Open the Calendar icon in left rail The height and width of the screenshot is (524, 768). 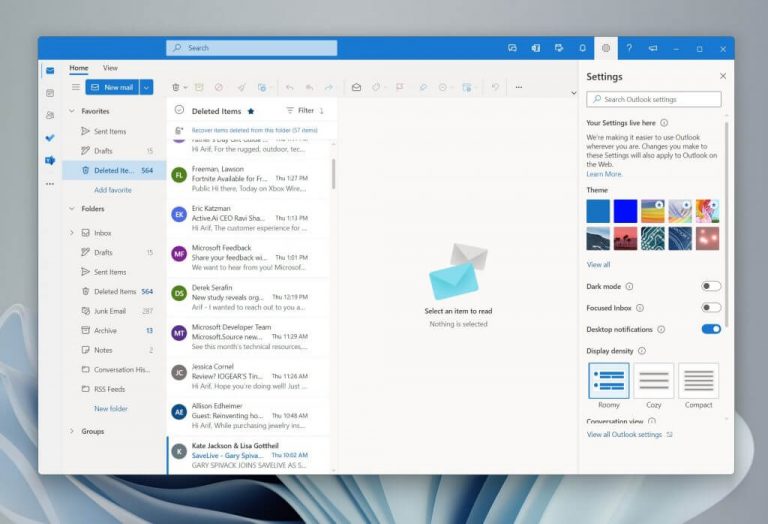[x=50, y=93]
